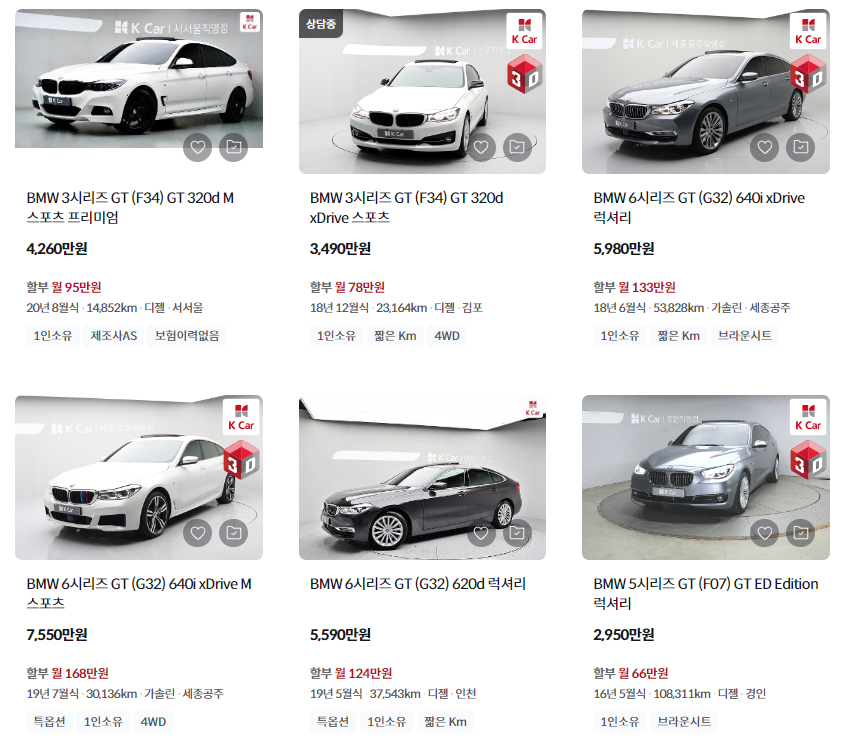This screenshot has height=741, width=843.
Task: Click compare folder icon on GT 320d xDrive 스포츠
Action: tap(517, 147)
